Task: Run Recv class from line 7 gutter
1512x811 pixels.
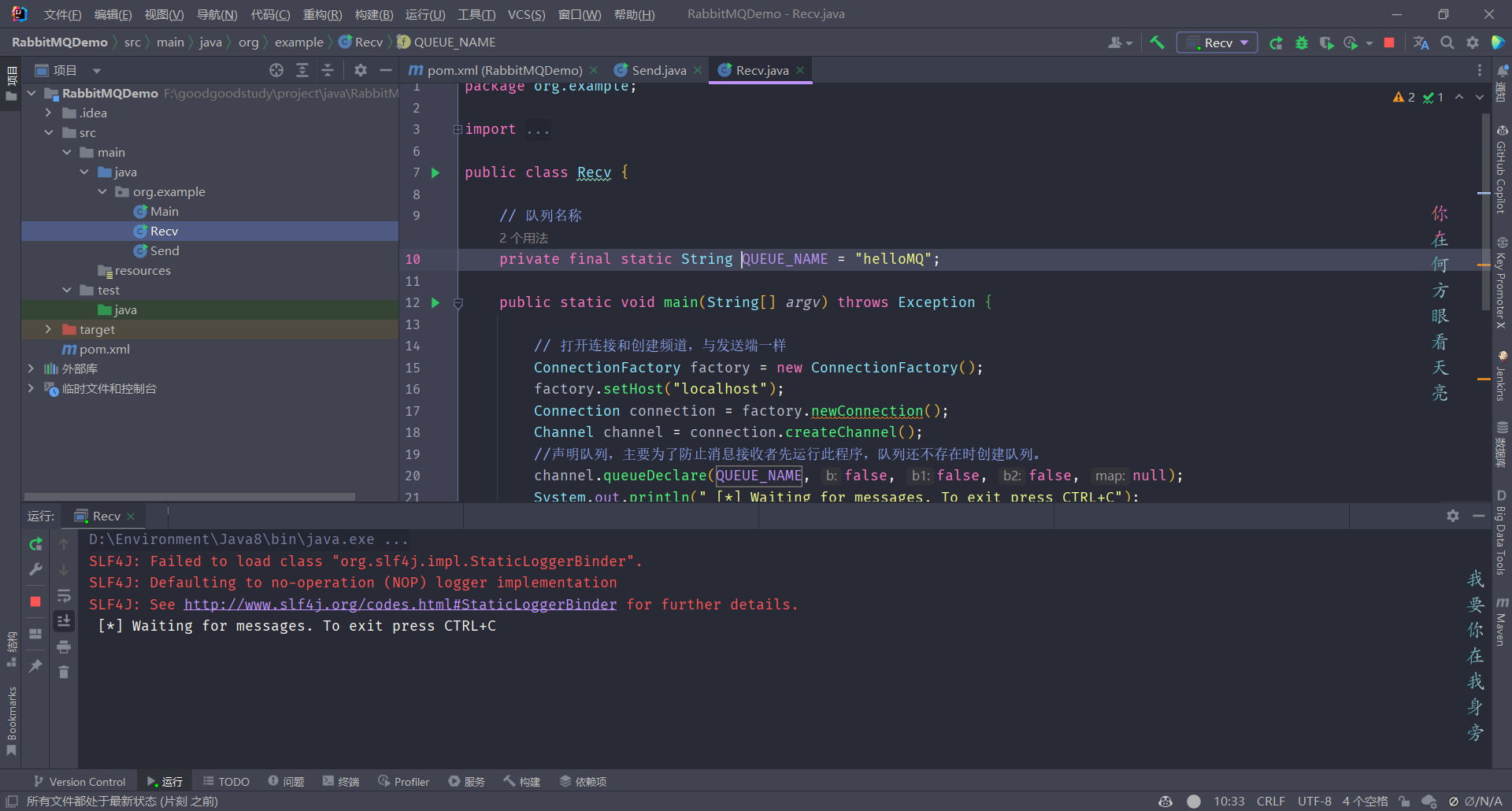Action: 435,172
